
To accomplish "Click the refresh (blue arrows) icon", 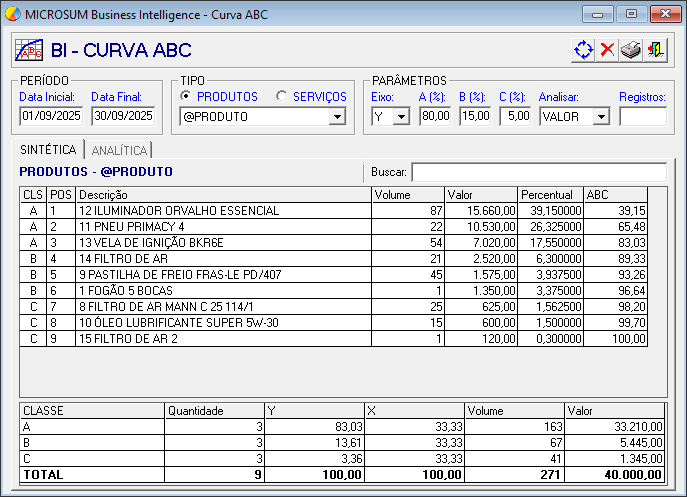I will point(583,50).
